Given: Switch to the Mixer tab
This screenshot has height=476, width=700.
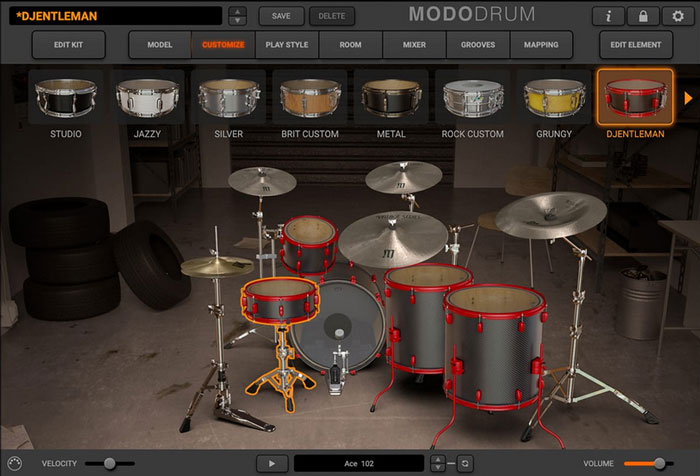Looking at the screenshot, I should (414, 45).
